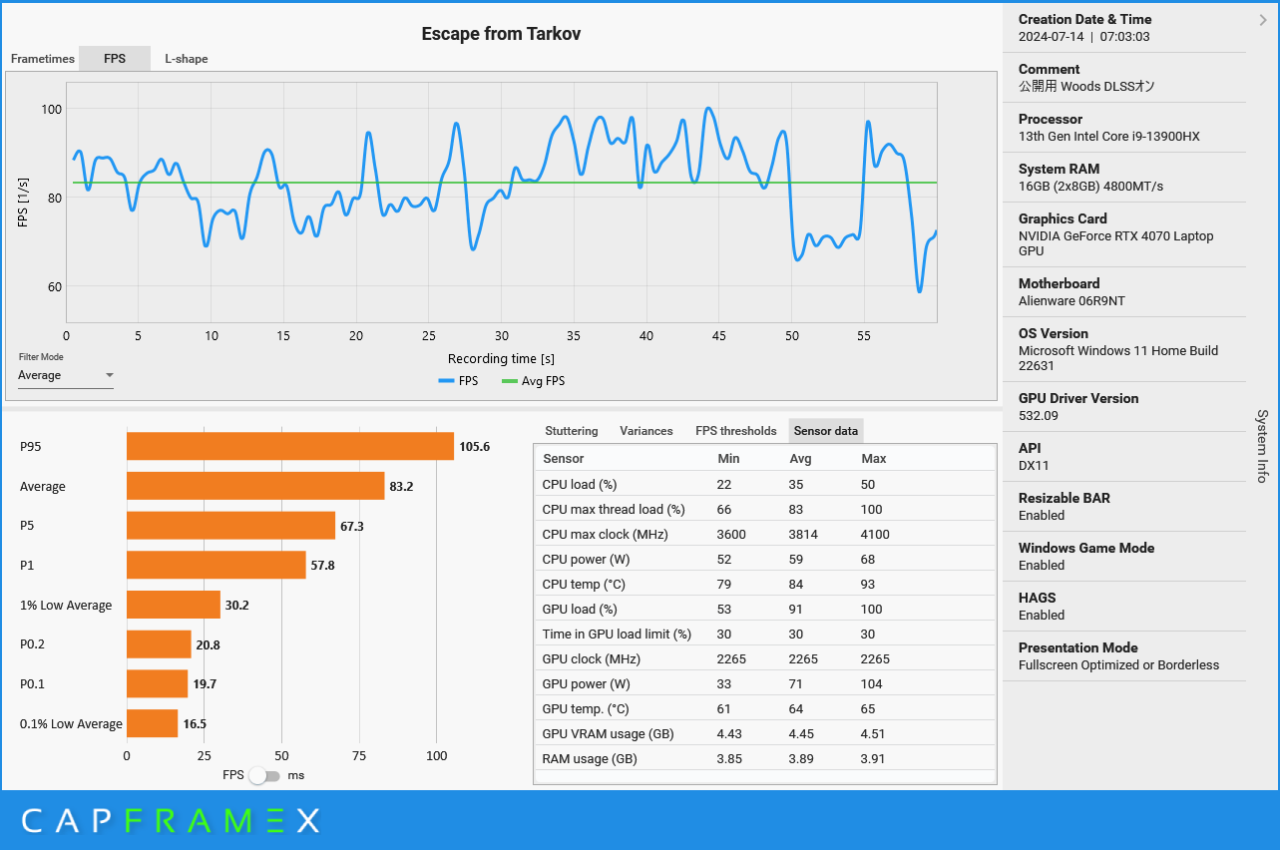Click the 0.1% Low Average bar
Viewport: 1280px width, 850px height.
[x=152, y=723]
